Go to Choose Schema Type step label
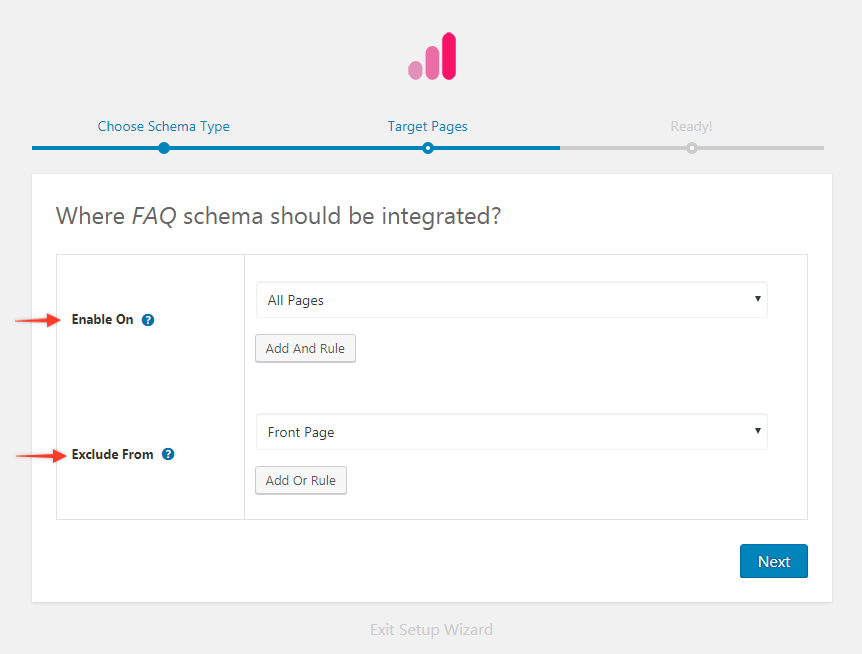Image resolution: width=862 pixels, height=654 pixels. [x=164, y=127]
